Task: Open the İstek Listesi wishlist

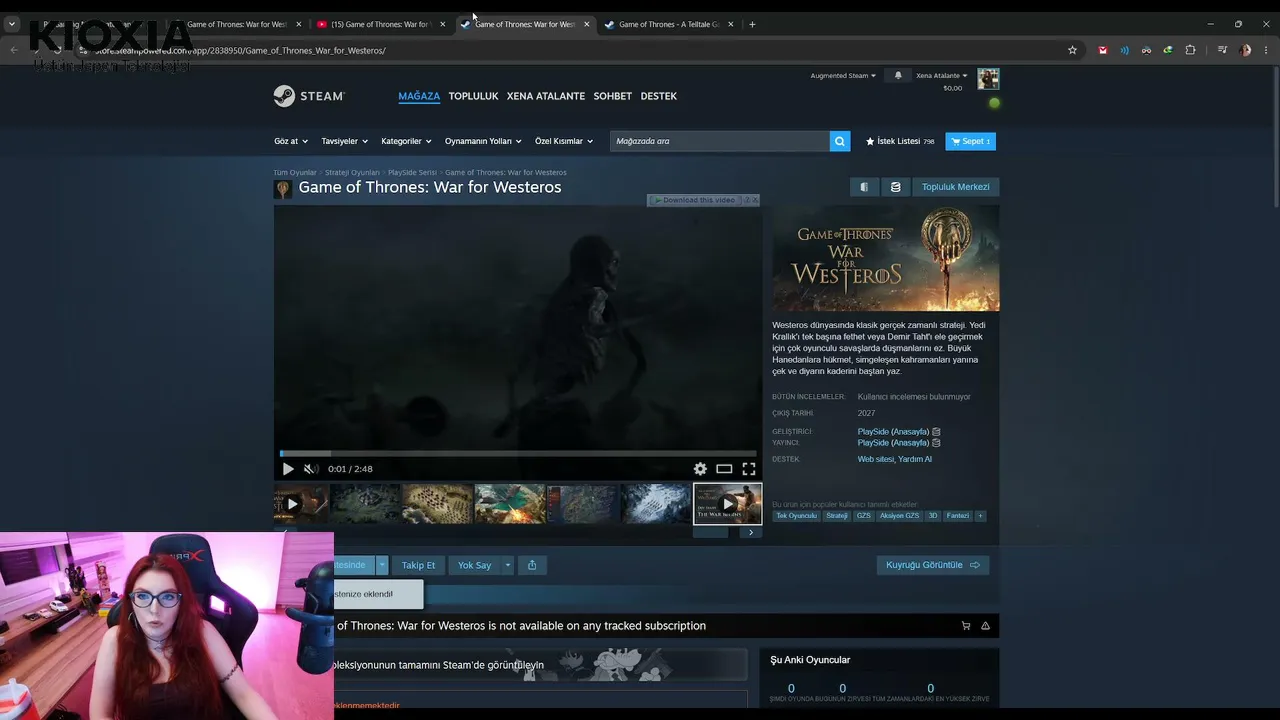Action: click(900, 141)
